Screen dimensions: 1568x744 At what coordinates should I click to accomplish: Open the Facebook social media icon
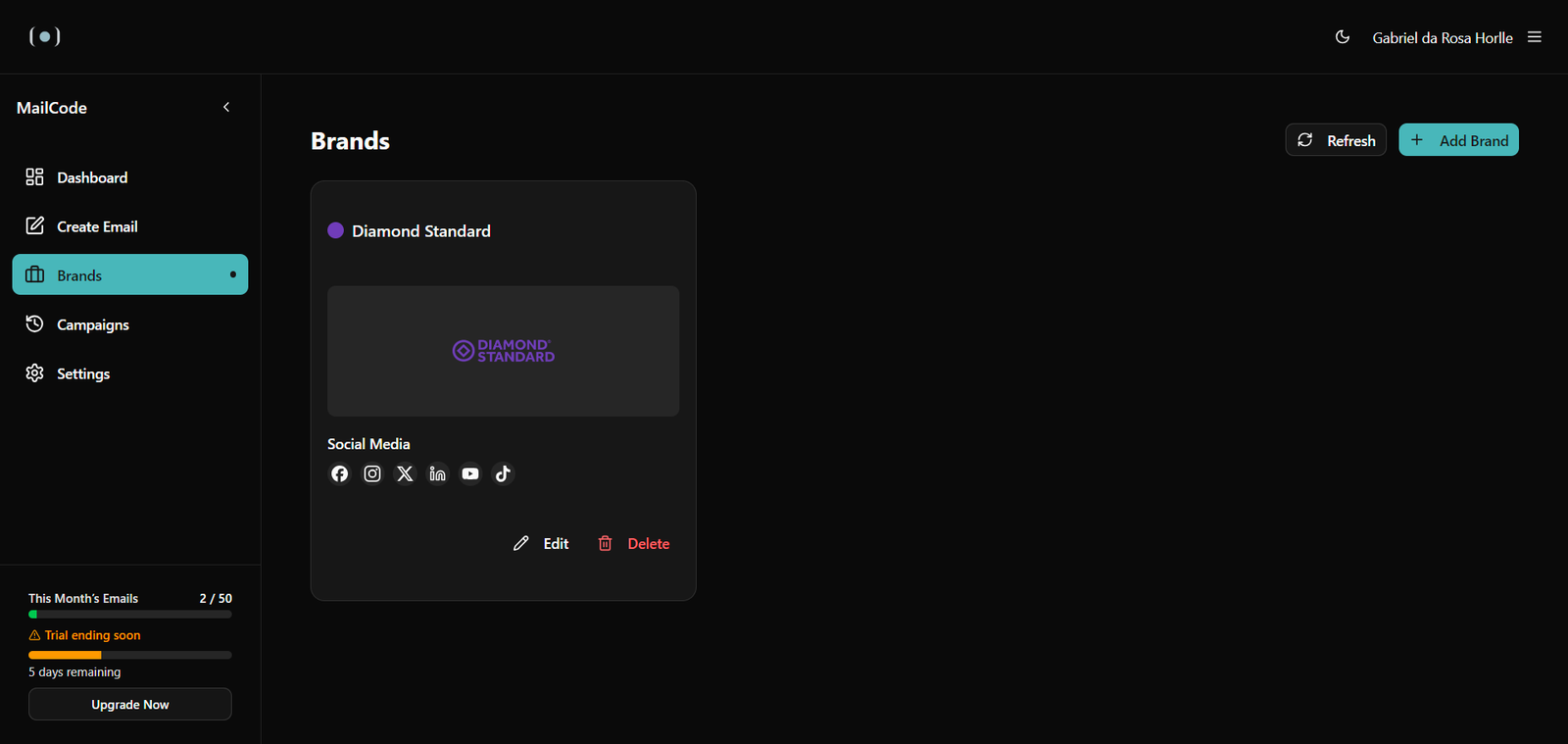point(339,473)
